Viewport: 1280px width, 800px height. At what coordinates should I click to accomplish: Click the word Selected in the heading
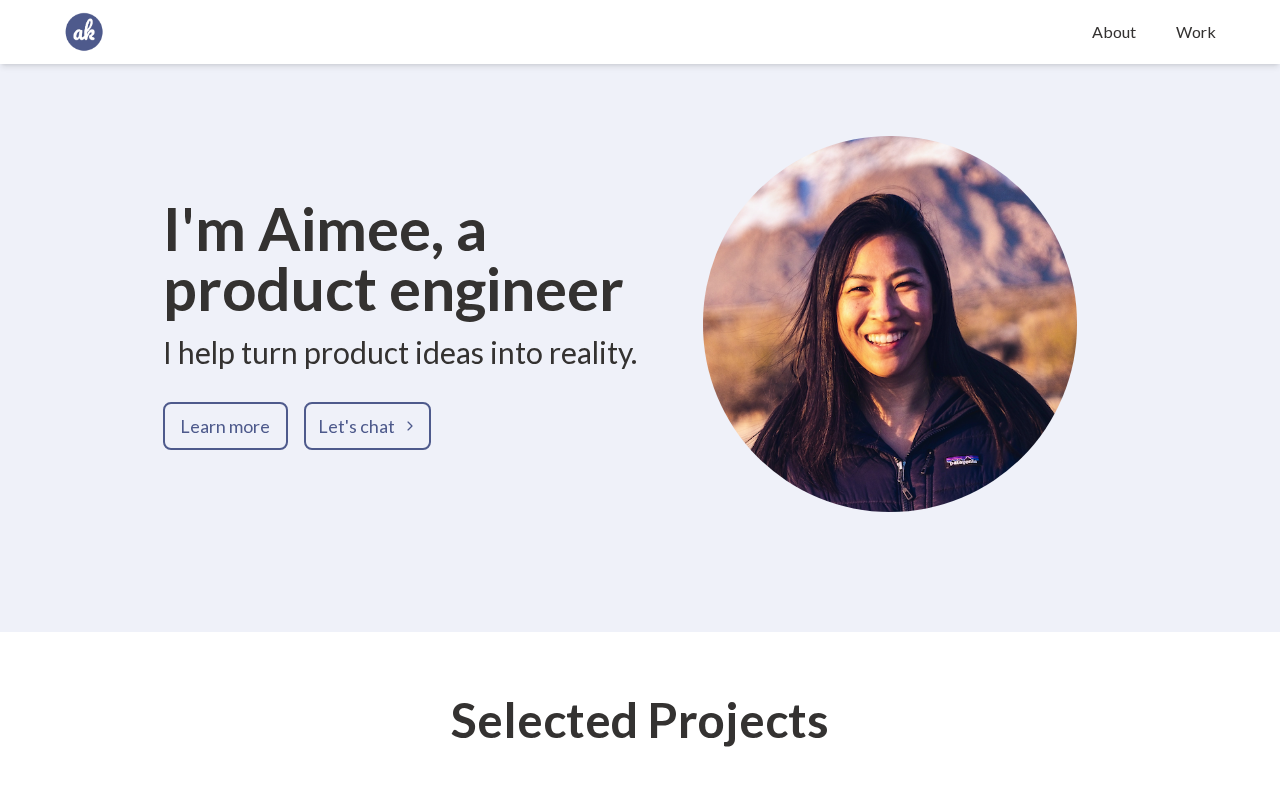click(544, 720)
